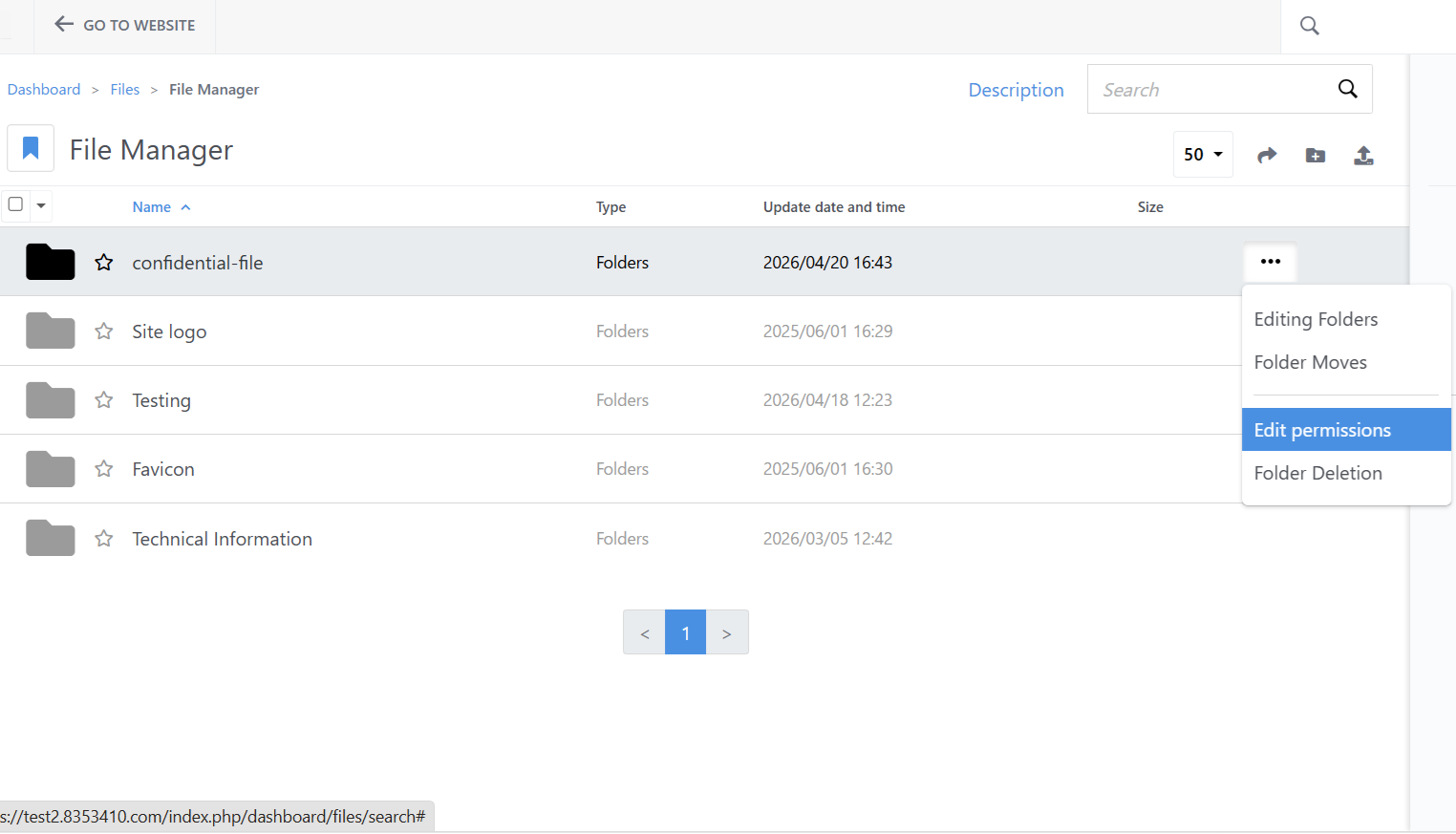The width and height of the screenshot is (1456, 834).
Task: Open the top bar search magnifier
Action: point(1310,26)
